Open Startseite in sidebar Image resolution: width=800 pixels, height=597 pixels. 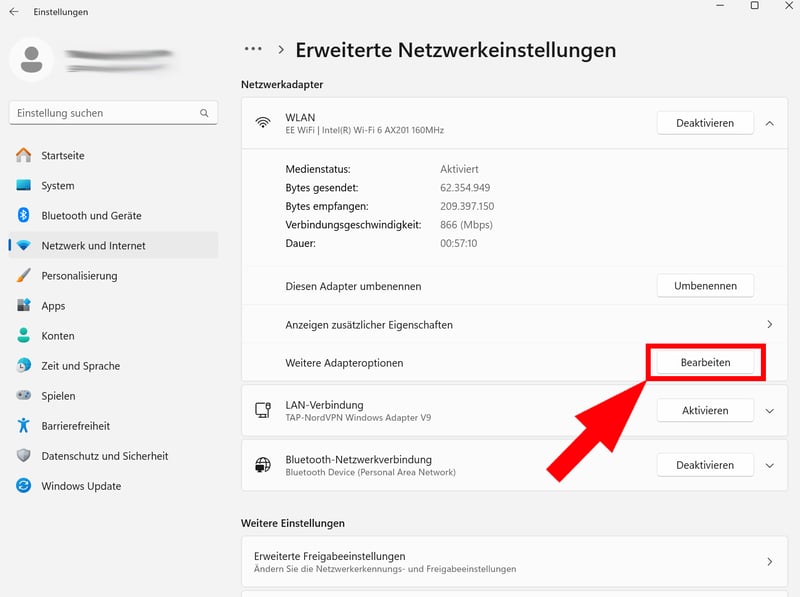coord(113,155)
